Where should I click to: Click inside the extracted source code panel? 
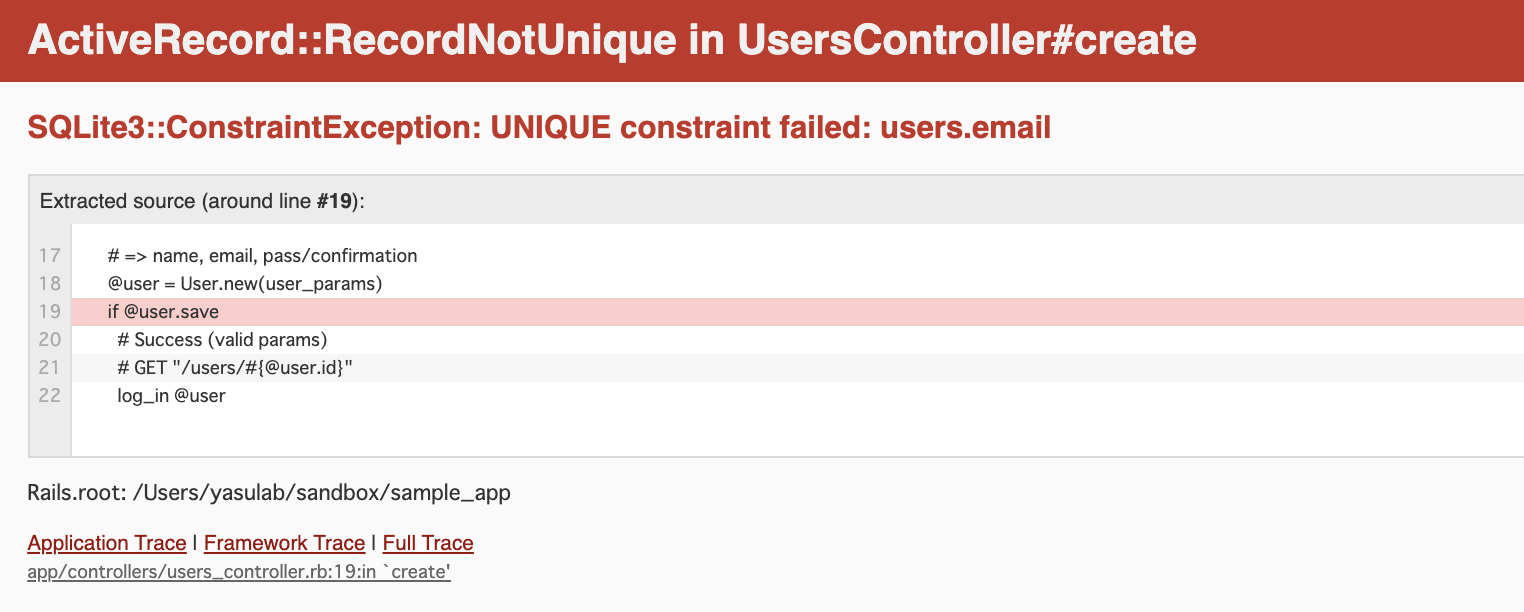(x=700, y=330)
